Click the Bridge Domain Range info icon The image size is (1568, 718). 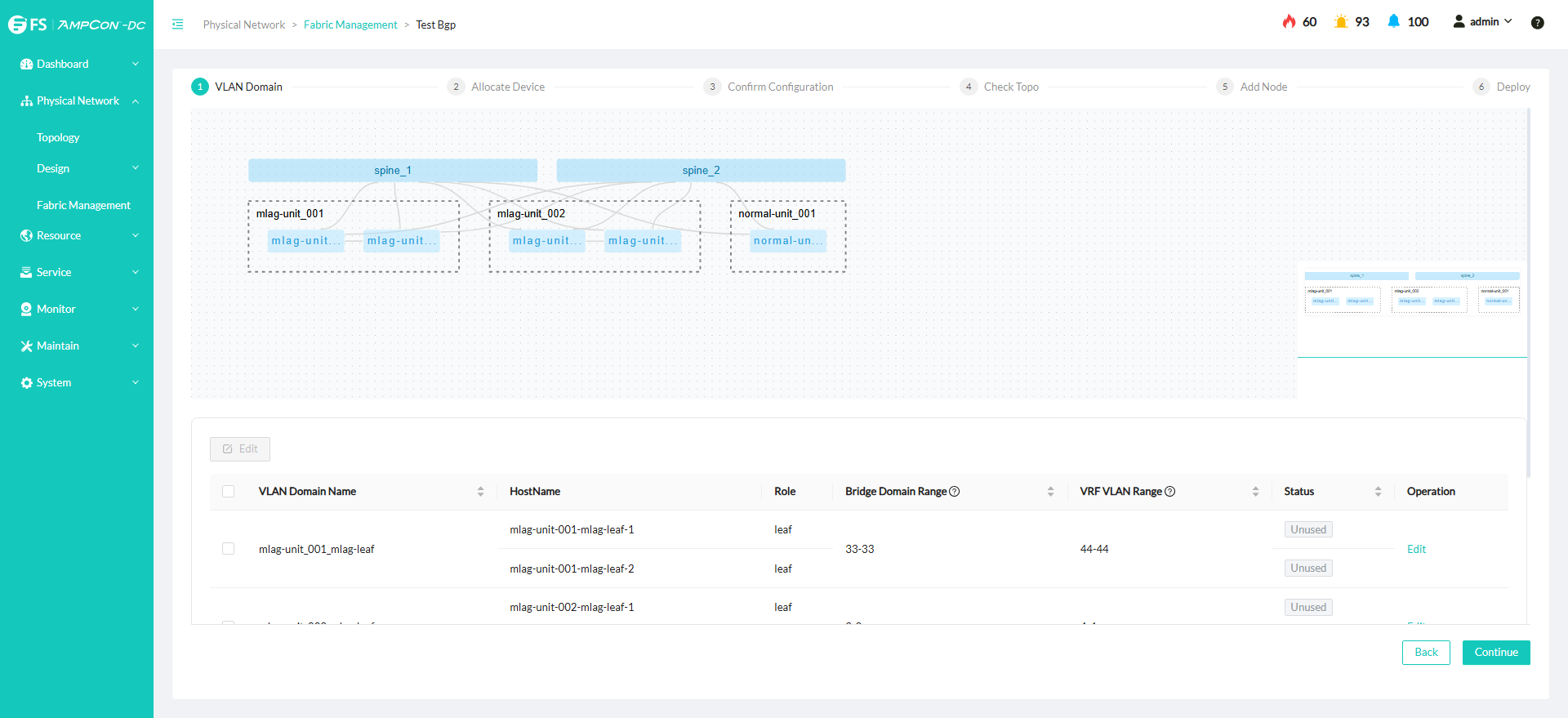[x=955, y=492]
